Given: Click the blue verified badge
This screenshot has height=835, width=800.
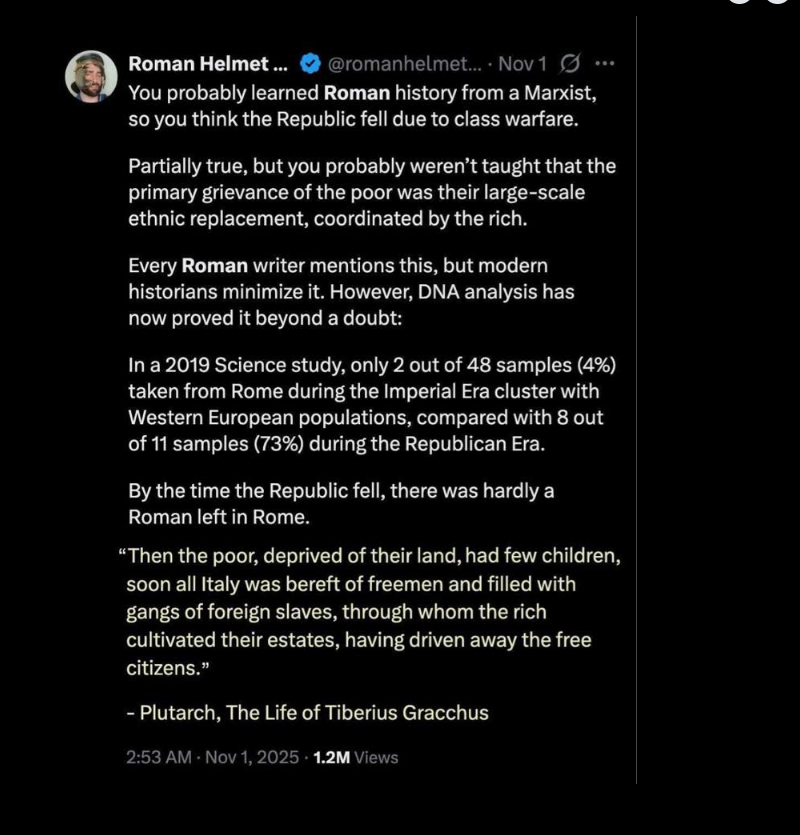Looking at the screenshot, I should click(x=310, y=64).
